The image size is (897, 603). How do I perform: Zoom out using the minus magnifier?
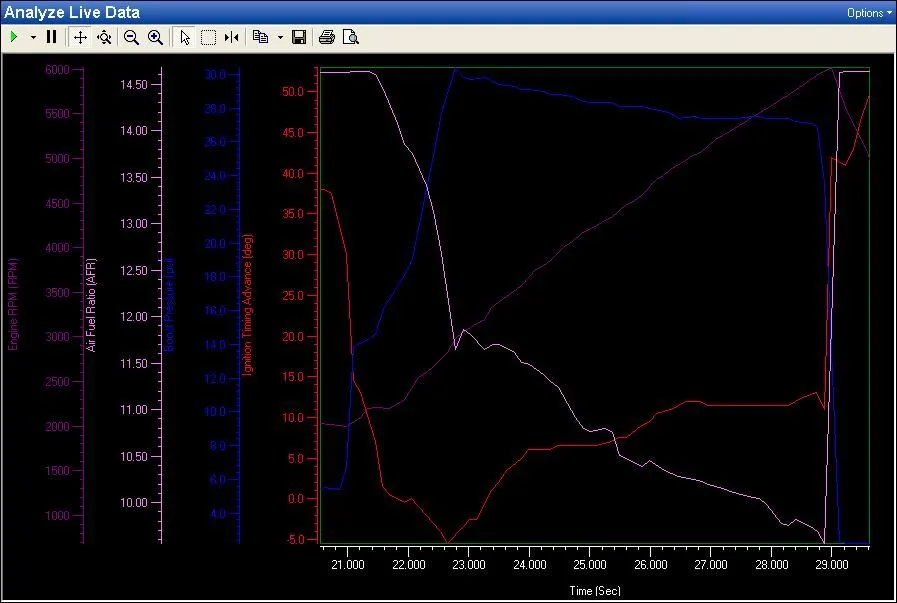(x=131, y=37)
